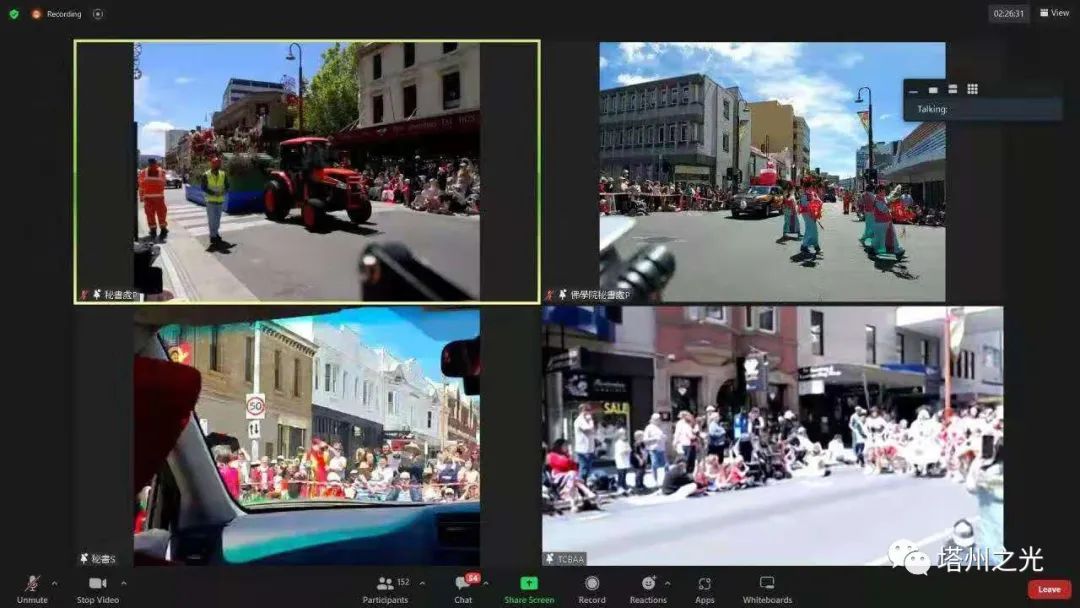
Task: Open the View layout menu
Action: [1054, 13]
